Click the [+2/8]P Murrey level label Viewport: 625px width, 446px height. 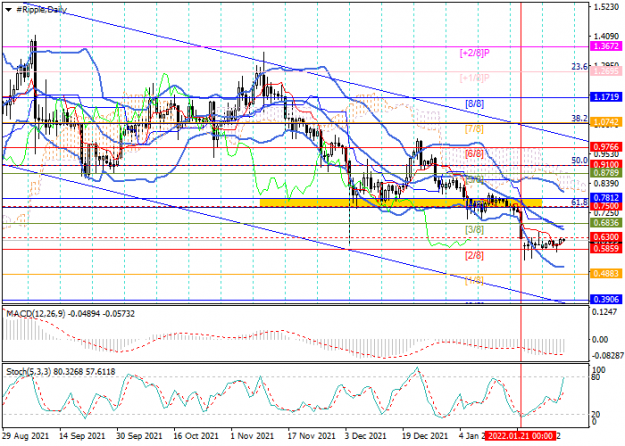474,53
